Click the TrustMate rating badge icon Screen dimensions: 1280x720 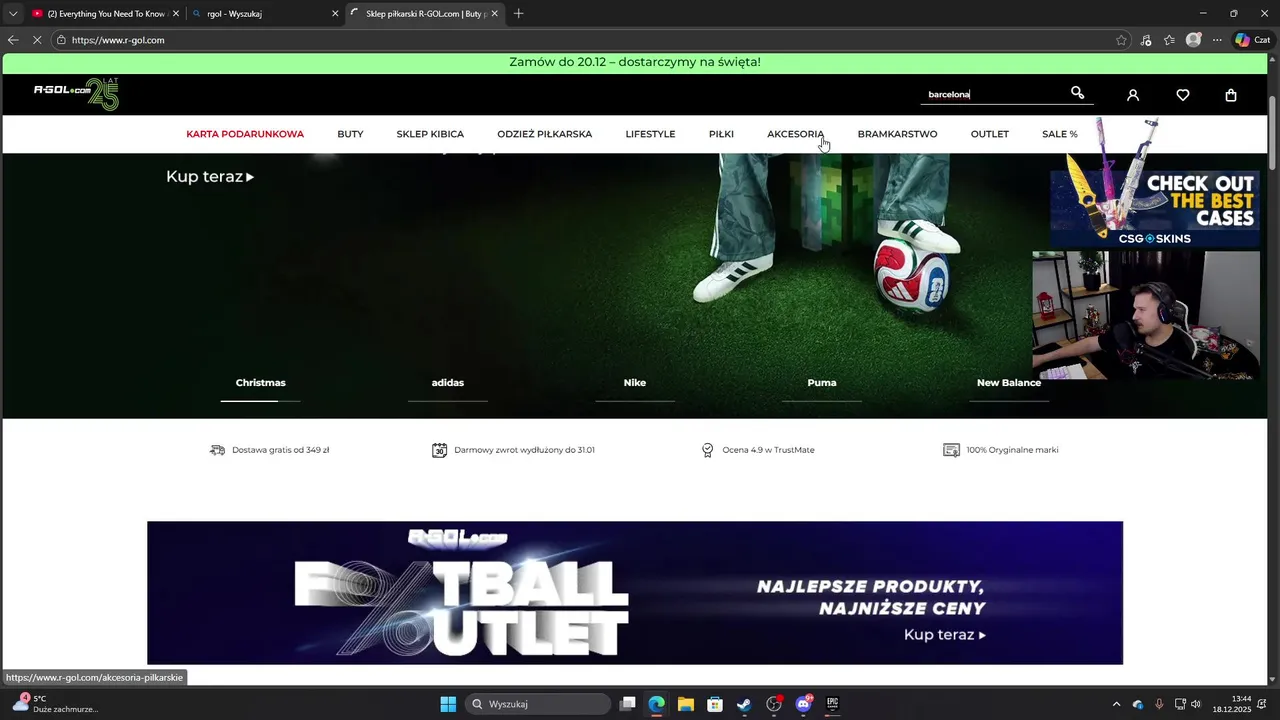(707, 450)
